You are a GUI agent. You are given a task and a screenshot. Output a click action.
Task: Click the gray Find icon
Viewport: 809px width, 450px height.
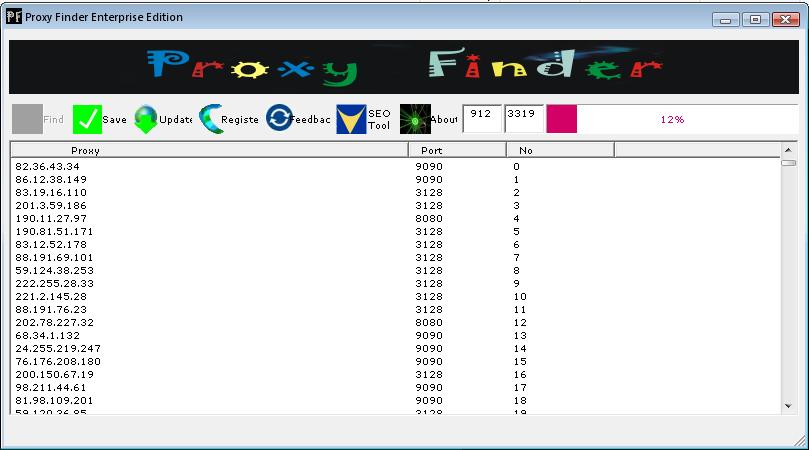(x=27, y=119)
